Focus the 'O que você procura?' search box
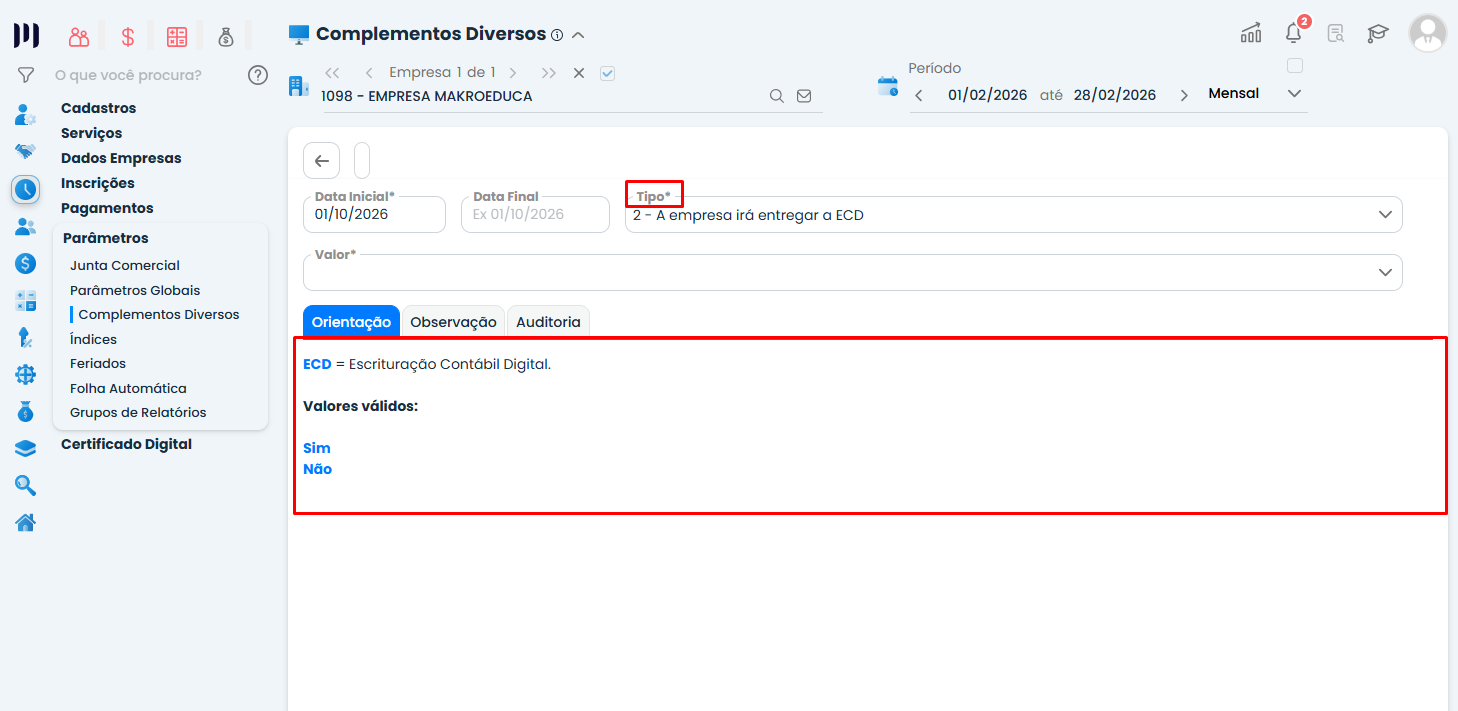 (128, 75)
